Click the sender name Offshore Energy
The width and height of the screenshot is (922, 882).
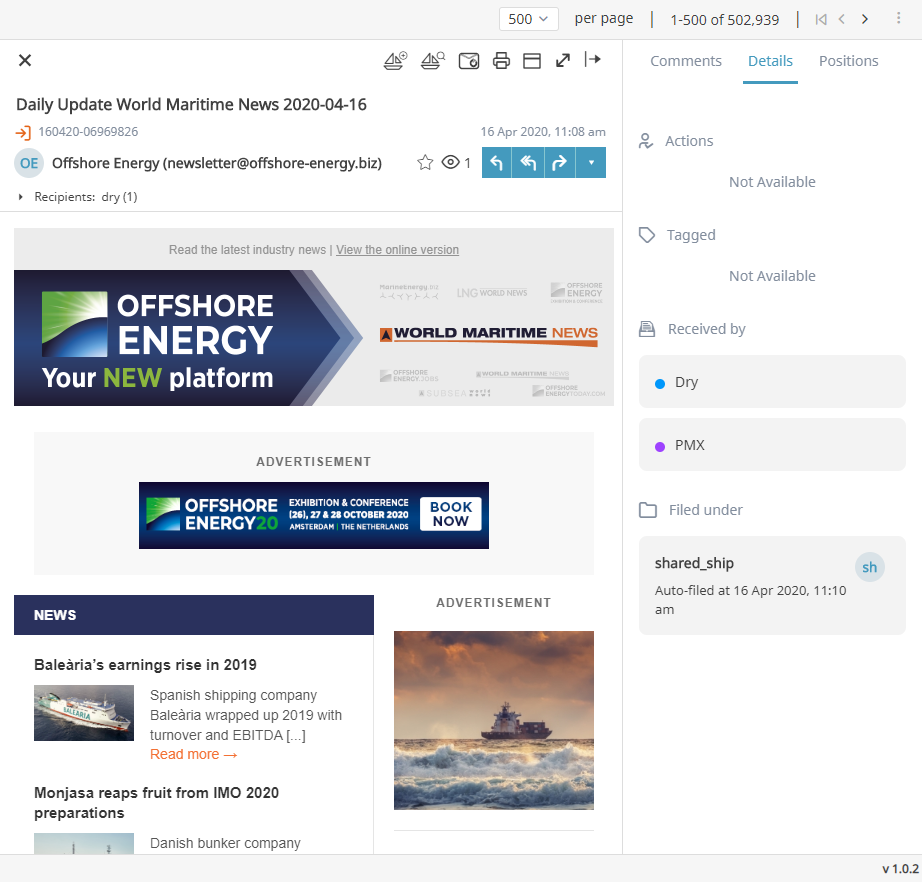pyautogui.click(x=217, y=163)
